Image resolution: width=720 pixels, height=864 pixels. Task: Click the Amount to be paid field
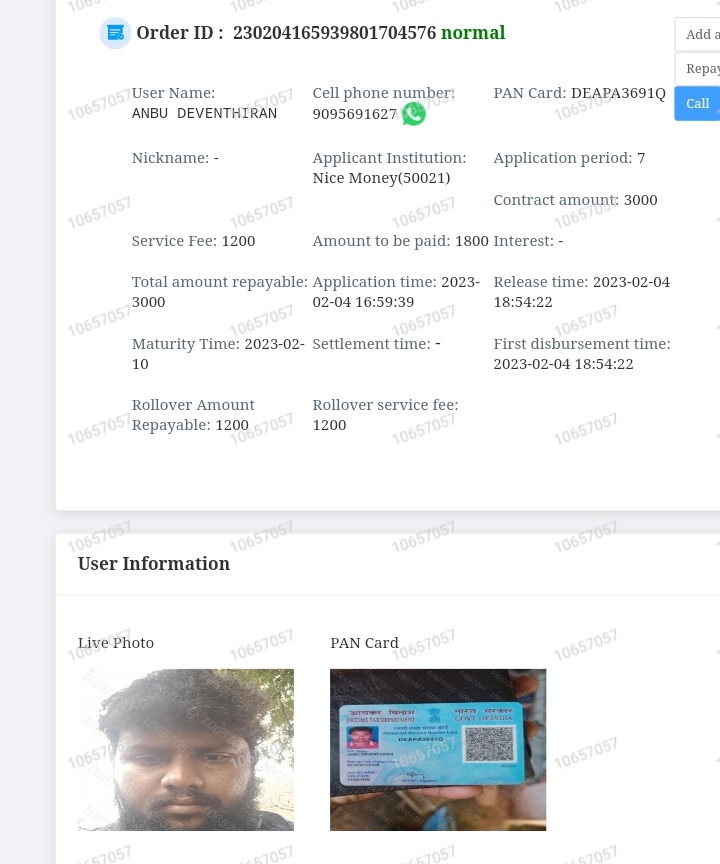400,241
